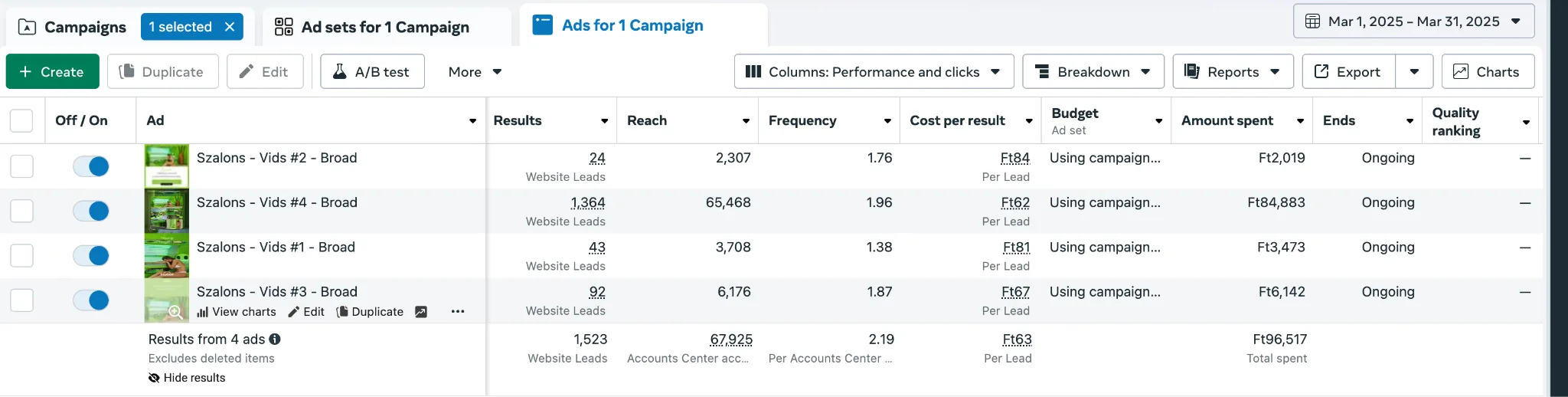Screen dimensions: 1568x397
Task: Open three-dots menu on Vids #3 row
Action: 458,312
